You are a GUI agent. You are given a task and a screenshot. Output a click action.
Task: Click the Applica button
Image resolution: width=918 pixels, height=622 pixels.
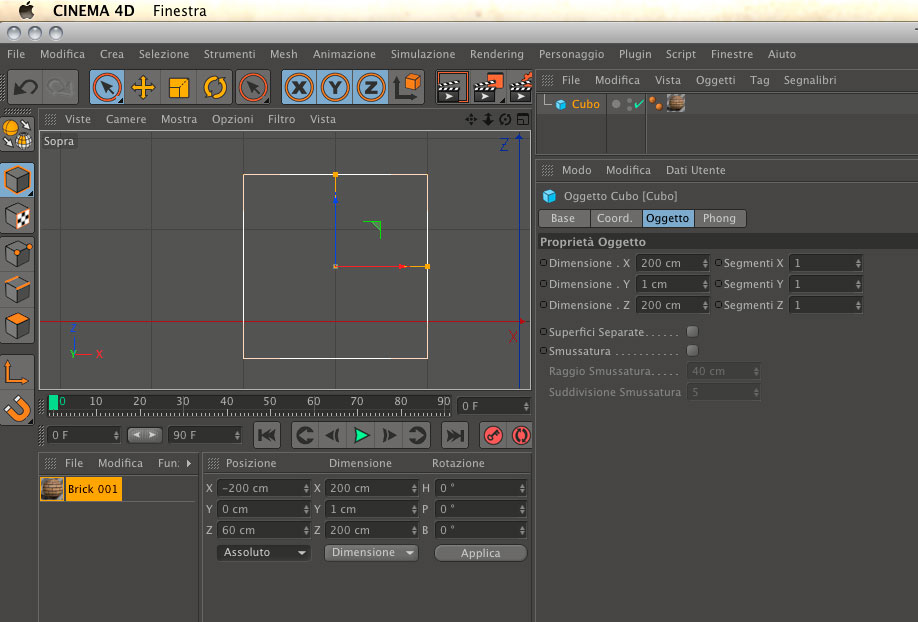pyautogui.click(x=480, y=553)
